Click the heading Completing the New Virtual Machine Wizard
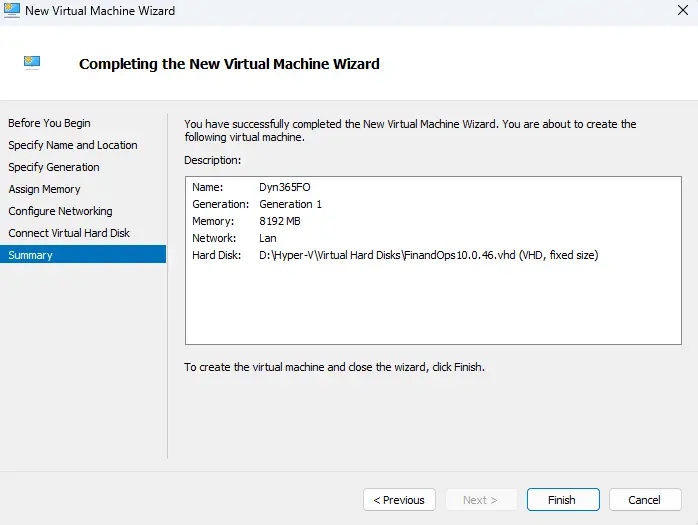 coord(229,64)
